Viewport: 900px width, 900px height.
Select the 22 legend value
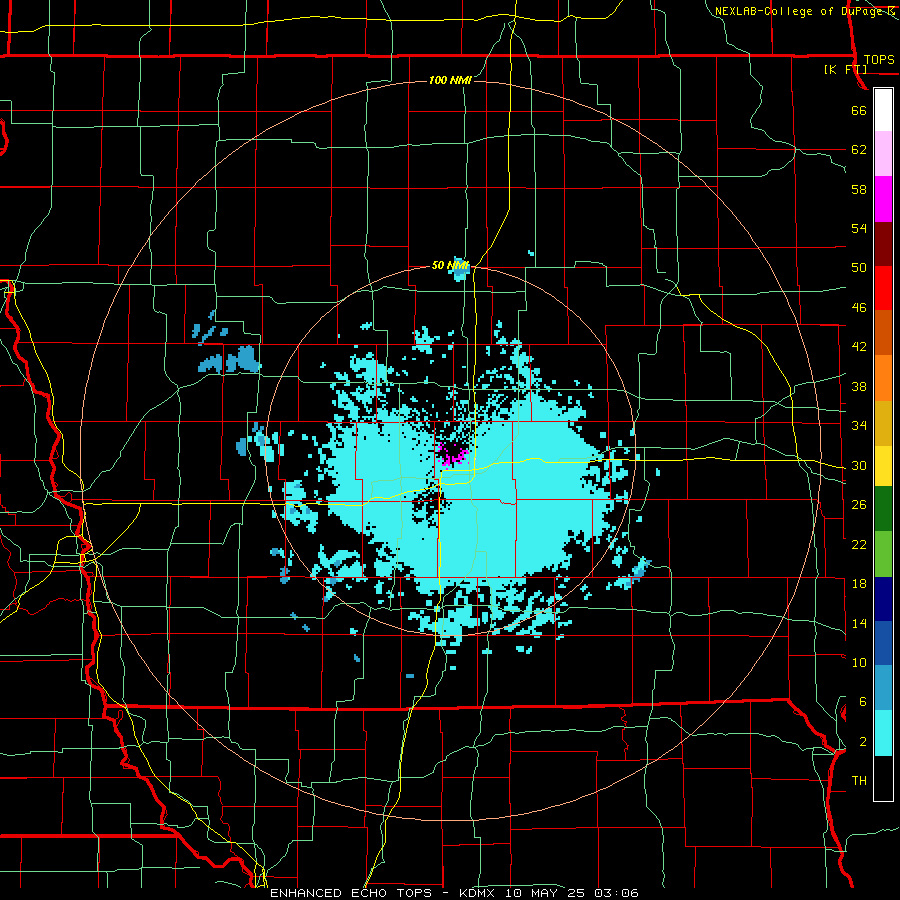(859, 544)
